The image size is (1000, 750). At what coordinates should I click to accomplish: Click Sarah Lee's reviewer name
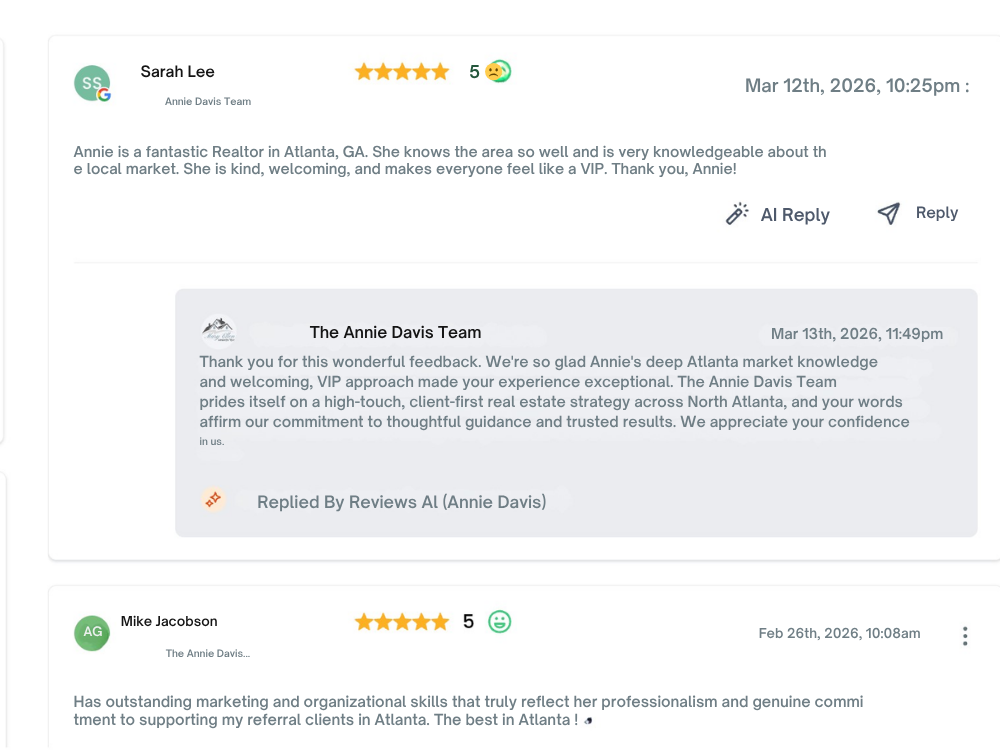click(x=177, y=71)
